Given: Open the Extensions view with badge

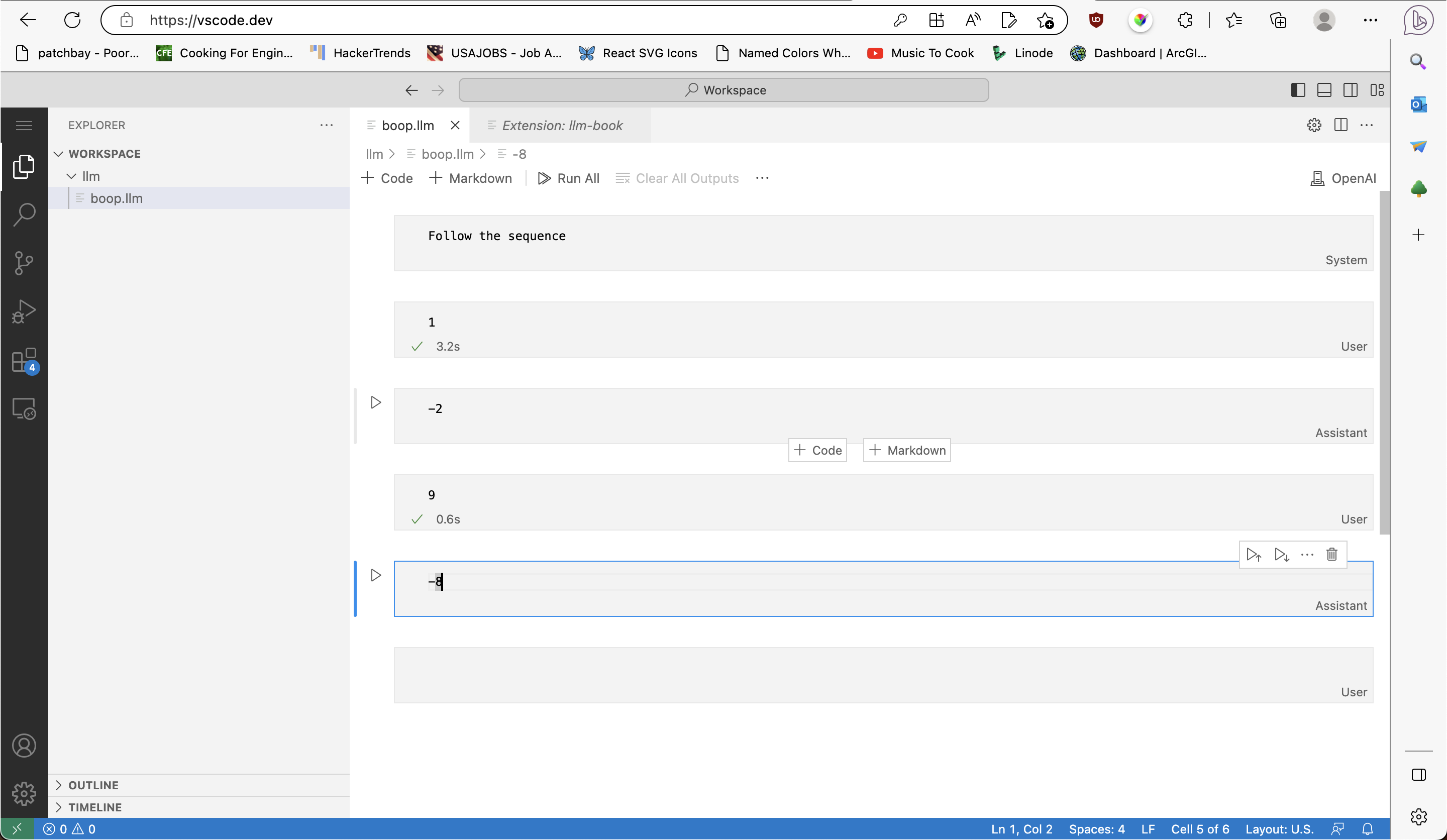Looking at the screenshot, I should (24, 361).
